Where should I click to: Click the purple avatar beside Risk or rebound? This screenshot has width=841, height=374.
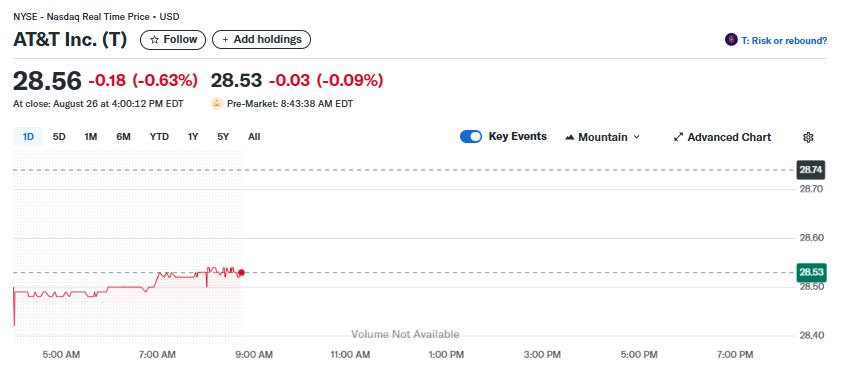(x=731, y=40)
